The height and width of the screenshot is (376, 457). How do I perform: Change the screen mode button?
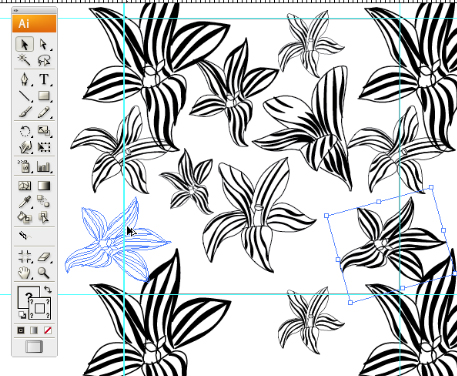pyautogui.click(x=34, y=346)
